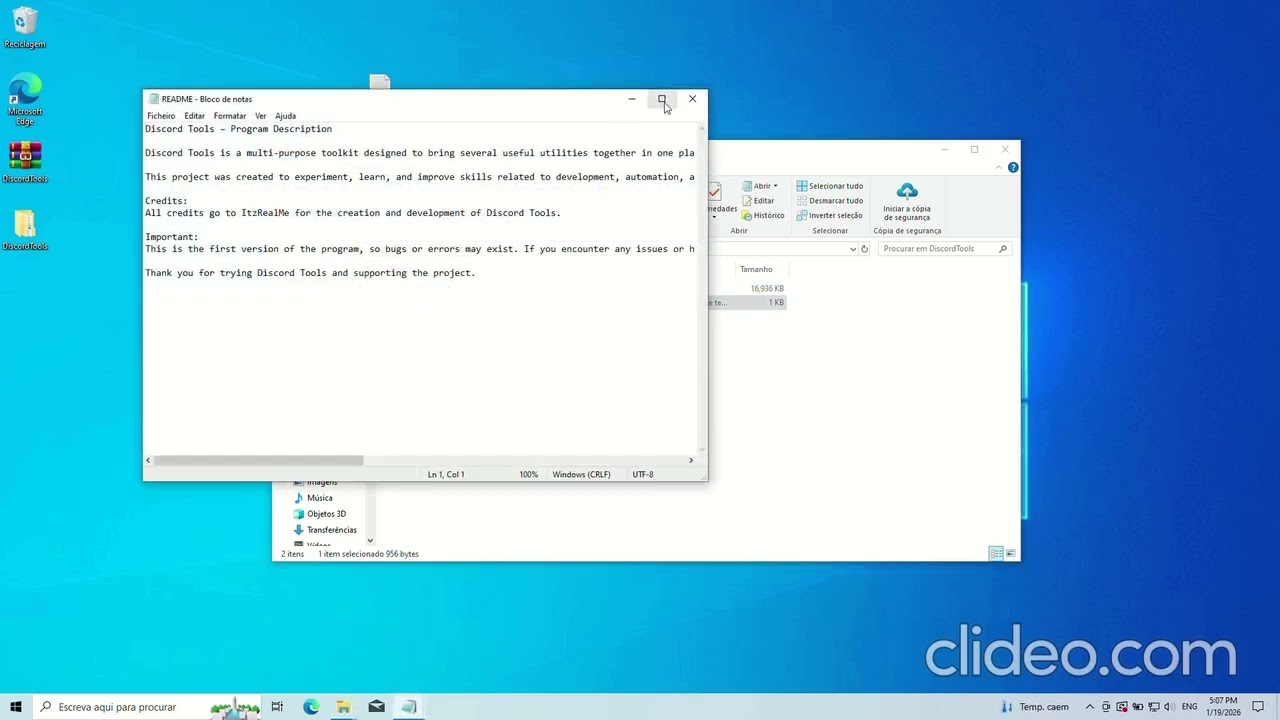Open File Explorer from the taskbar

(343, 707)
